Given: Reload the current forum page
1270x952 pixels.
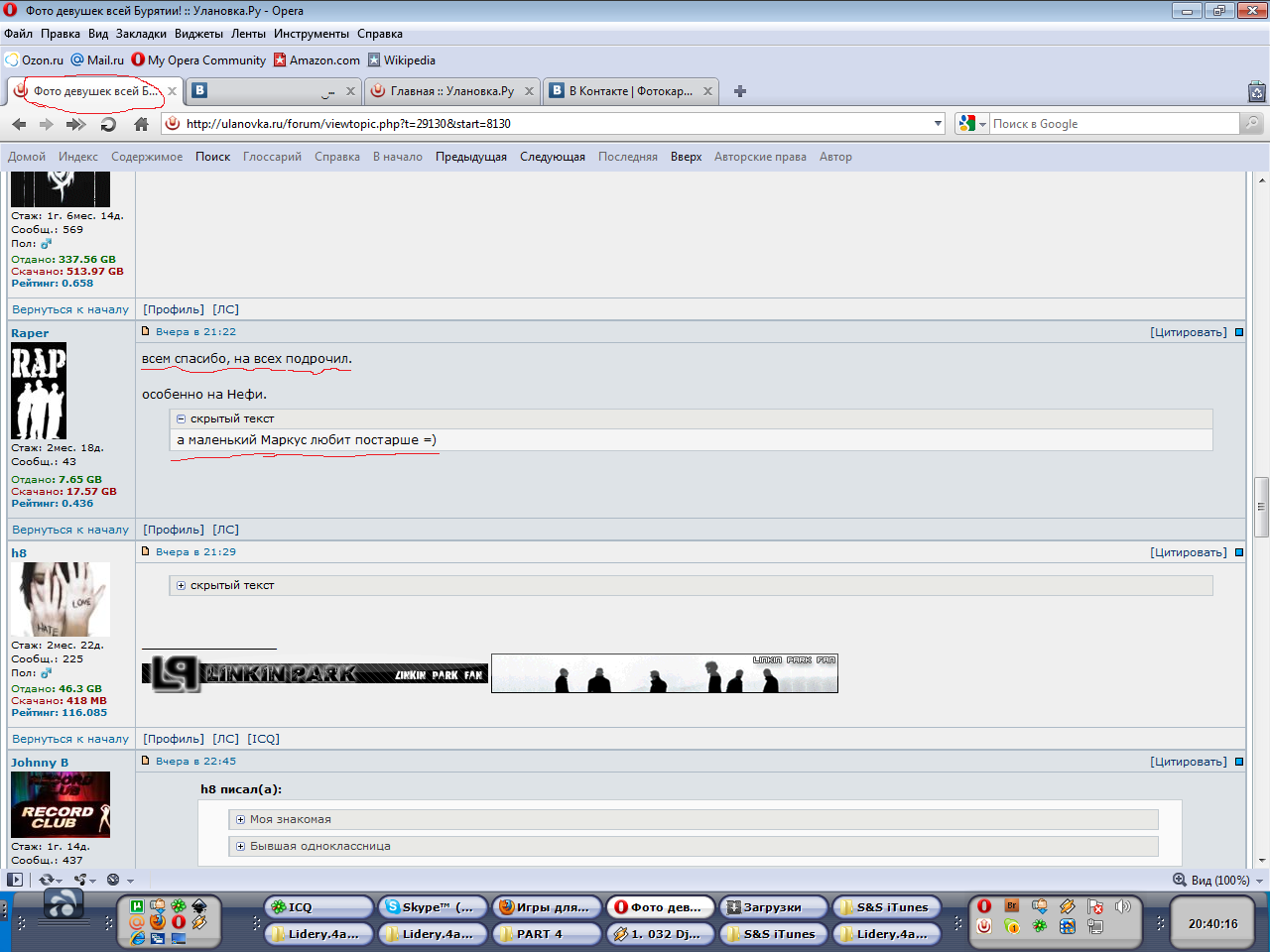Looking at the screenshot, I should pos(108,124).
